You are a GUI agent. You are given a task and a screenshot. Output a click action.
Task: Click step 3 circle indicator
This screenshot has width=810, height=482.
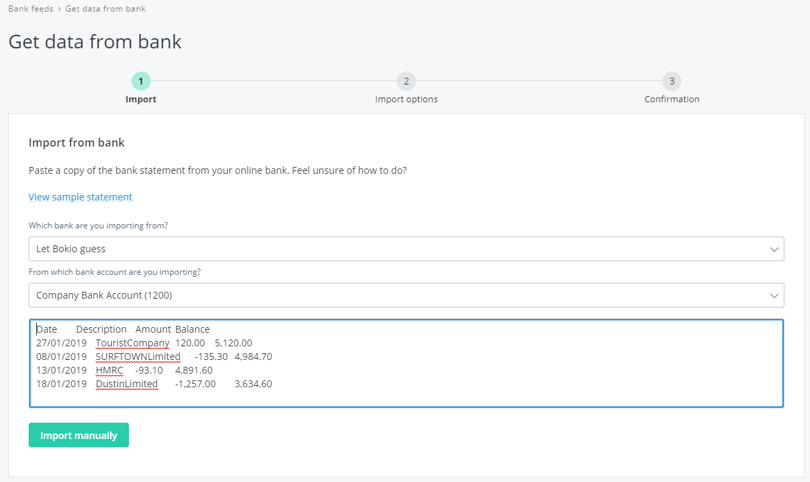672,81
